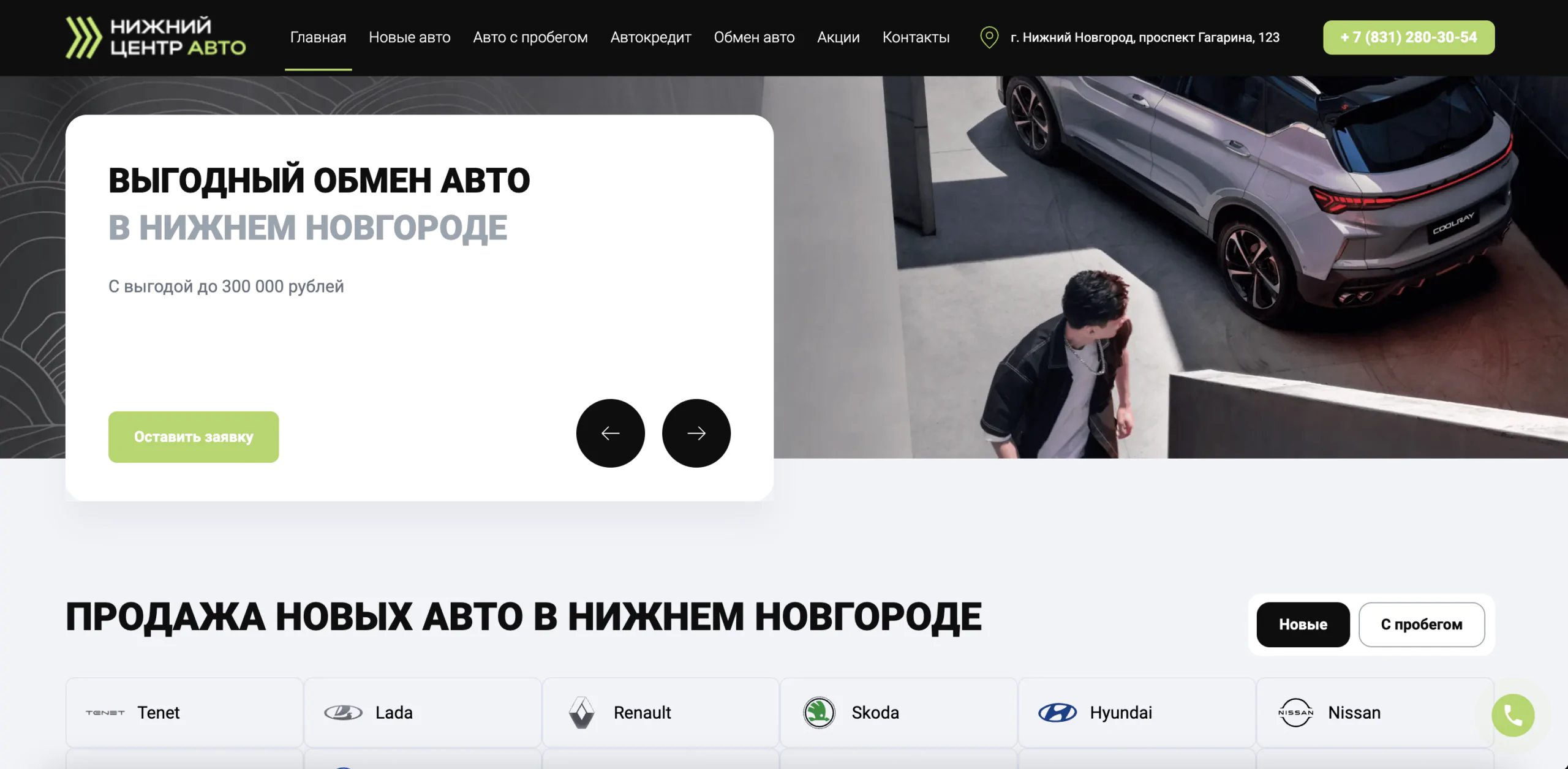Click the Продажа новых авто heading
The height and width of the screenshot is (769, 1568).
(523, 617)
